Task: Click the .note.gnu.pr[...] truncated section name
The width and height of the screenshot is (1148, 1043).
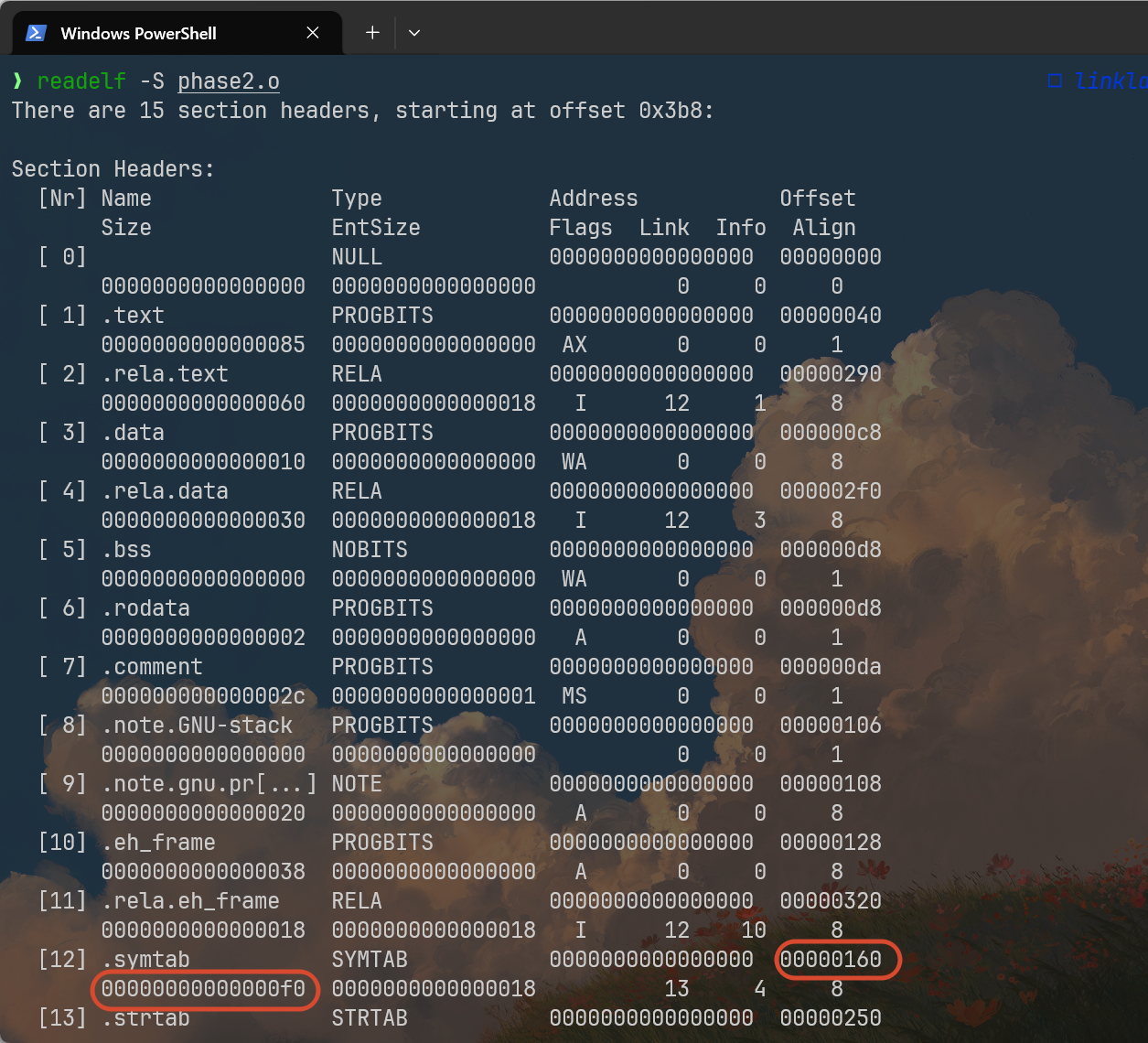Action: coord(209,784)
